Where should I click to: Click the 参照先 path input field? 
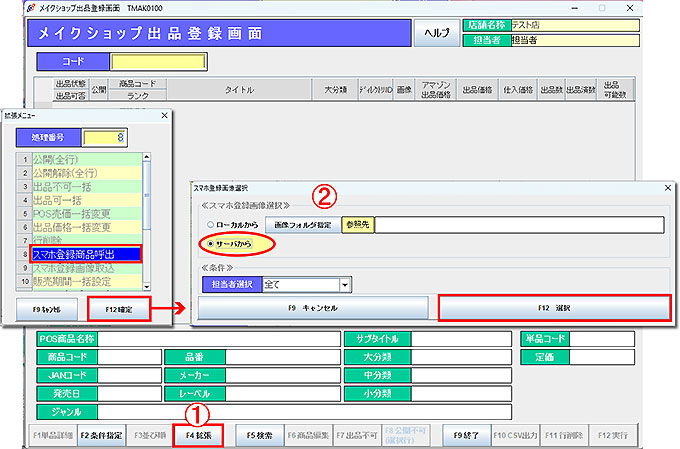click(x=520, y=225)
